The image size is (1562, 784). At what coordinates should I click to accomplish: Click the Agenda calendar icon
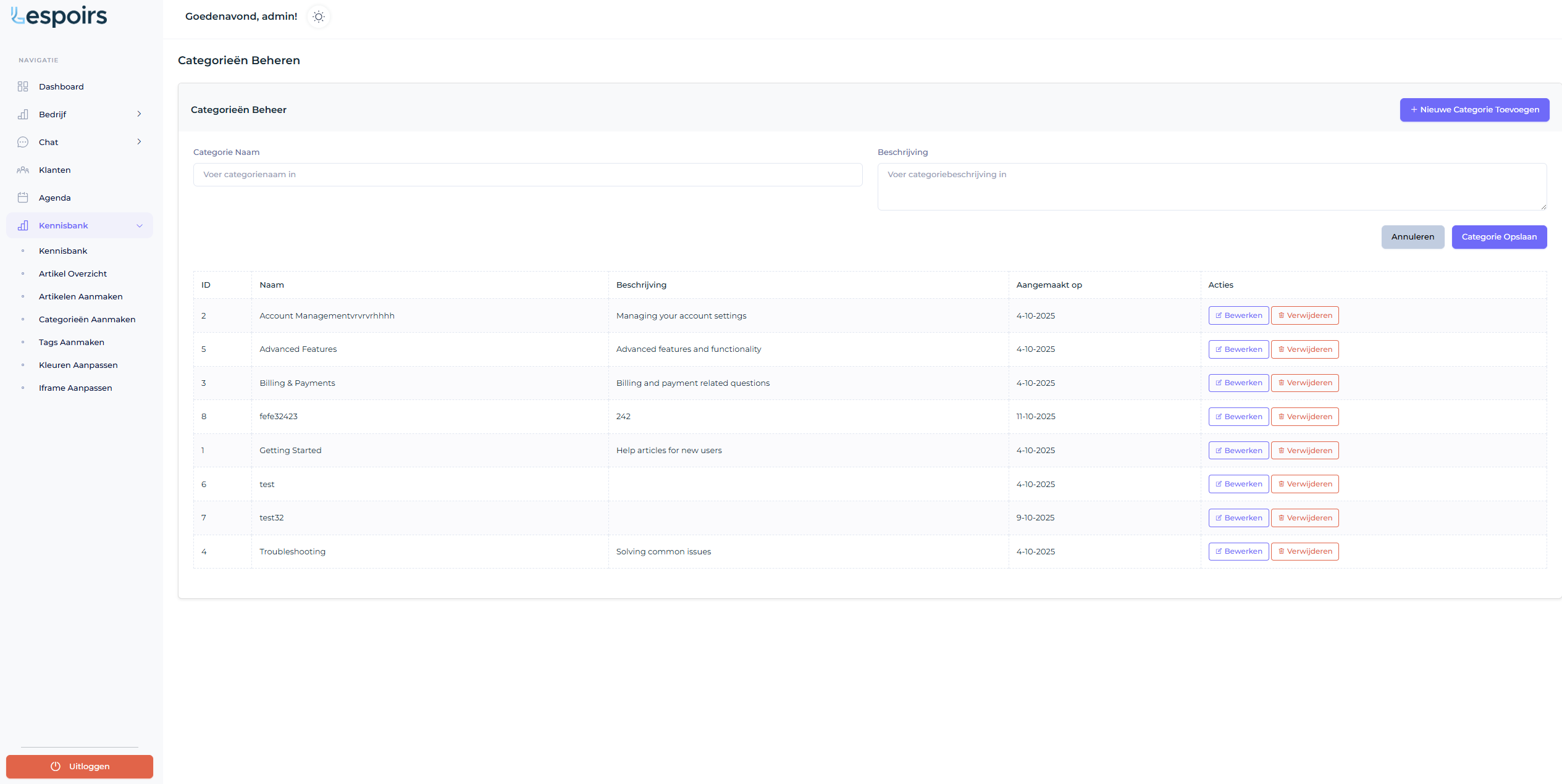tap(23, 198)
